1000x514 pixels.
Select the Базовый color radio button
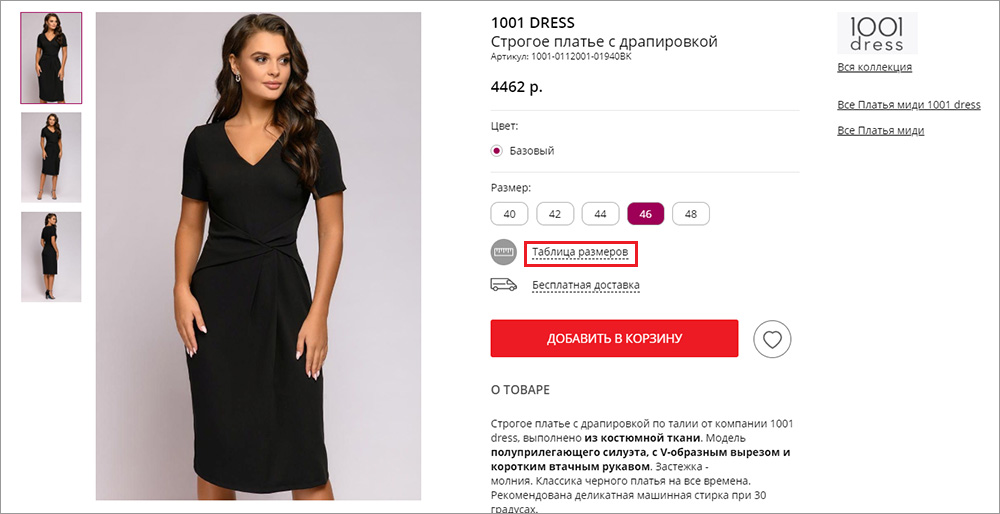tap(497, 151)
